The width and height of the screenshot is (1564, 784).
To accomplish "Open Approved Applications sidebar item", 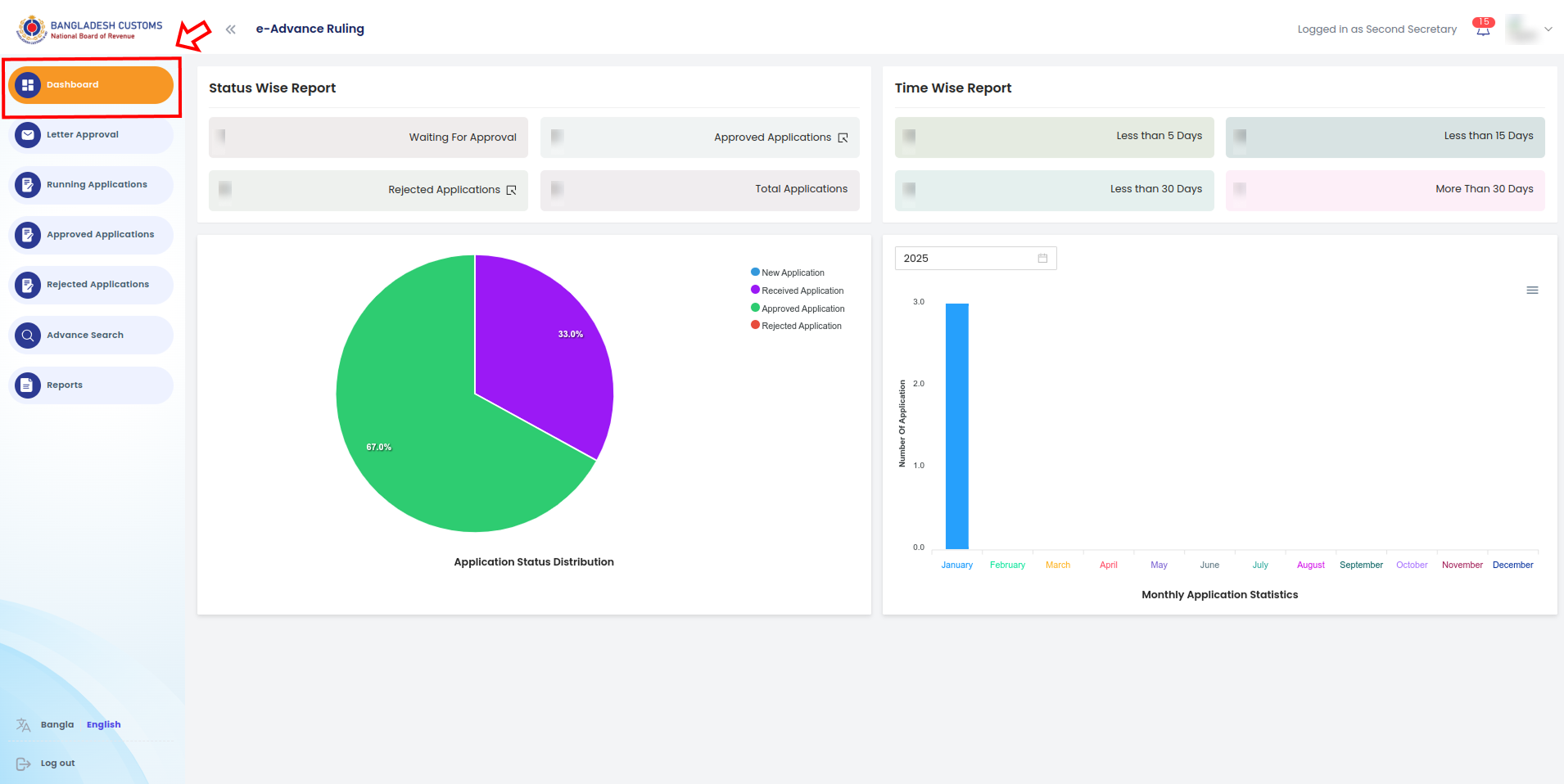I will tap(91, 235).
